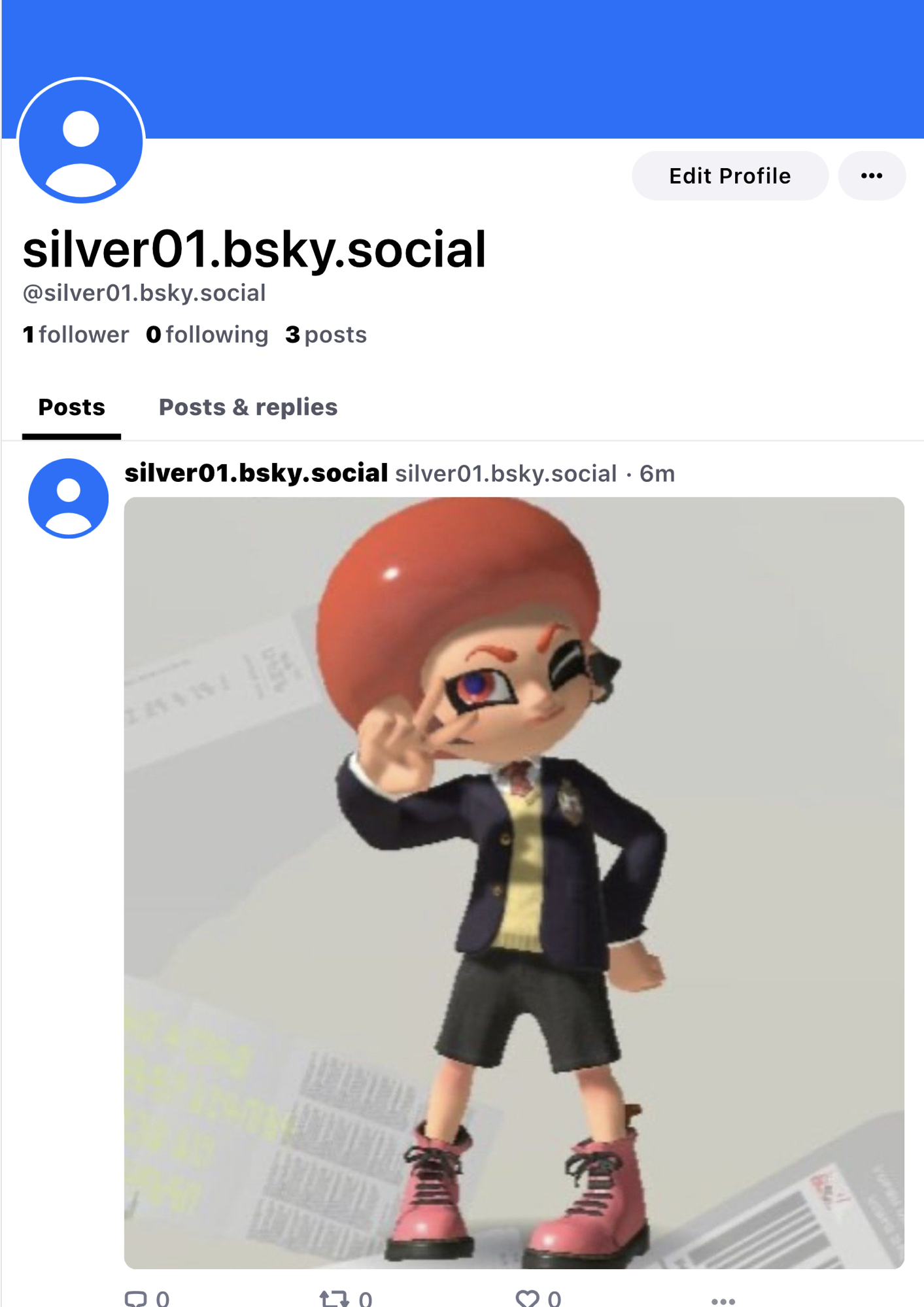Click the 3 posts count
Screen dimensions: 924x1307
pos(326,335)
